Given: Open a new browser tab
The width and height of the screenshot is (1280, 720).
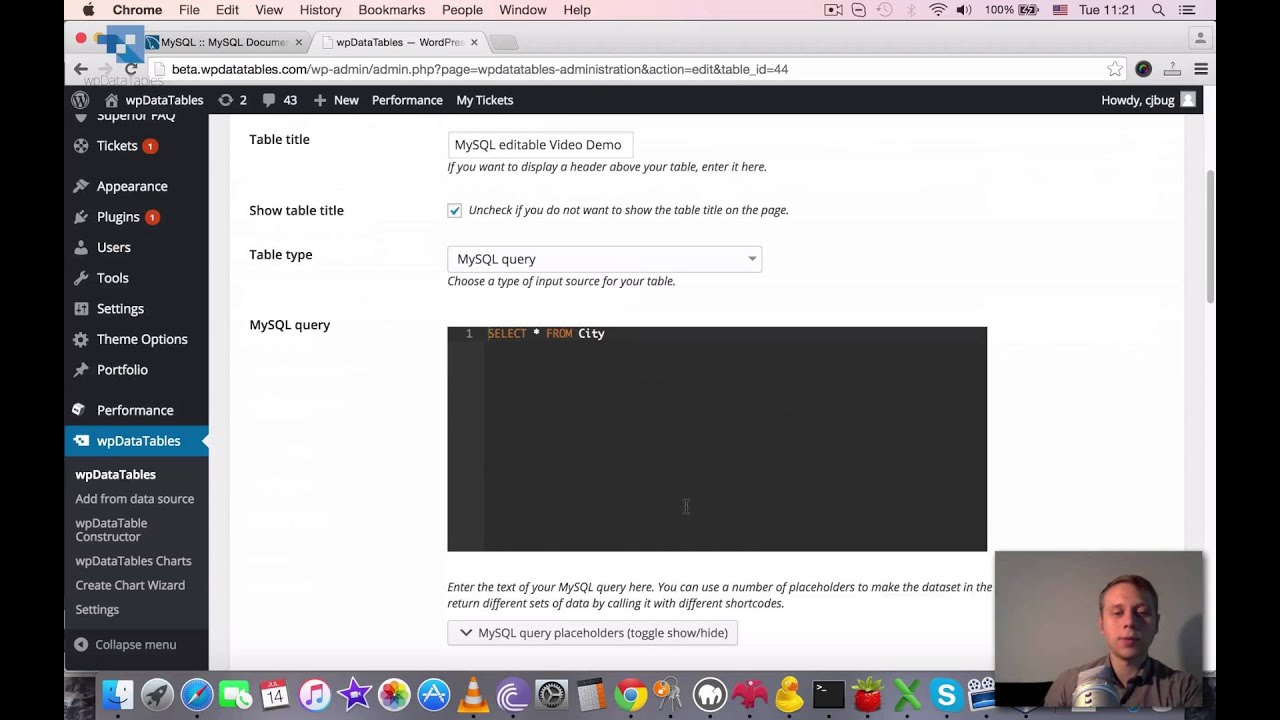Looking at the screenshot, I should (504, 42).
